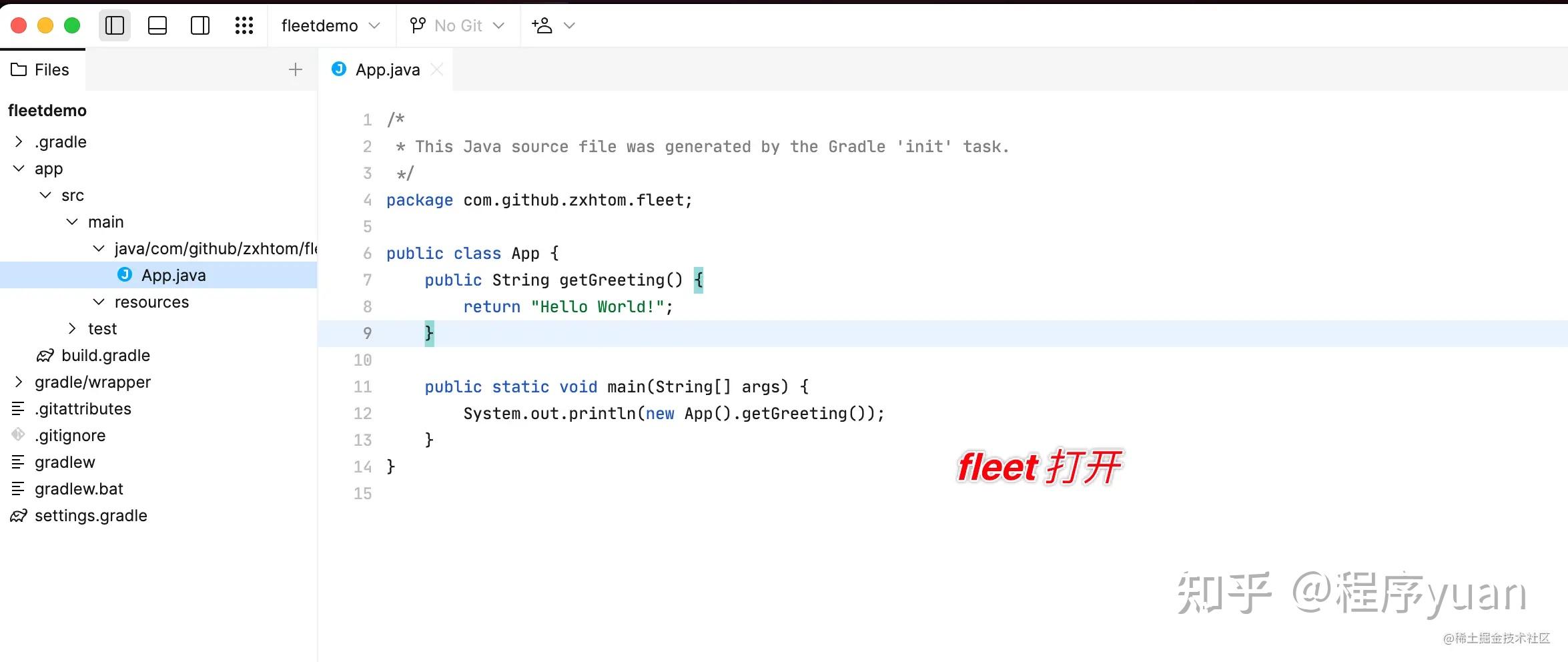Click the Git branch icon
This screenshot has width=1568, height=662.
click(x=417, y=25)
